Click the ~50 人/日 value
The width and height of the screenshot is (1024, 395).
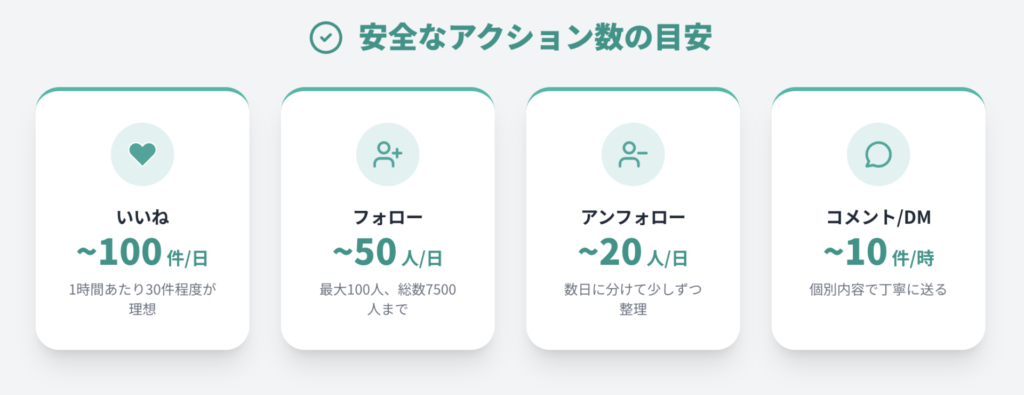387,254
